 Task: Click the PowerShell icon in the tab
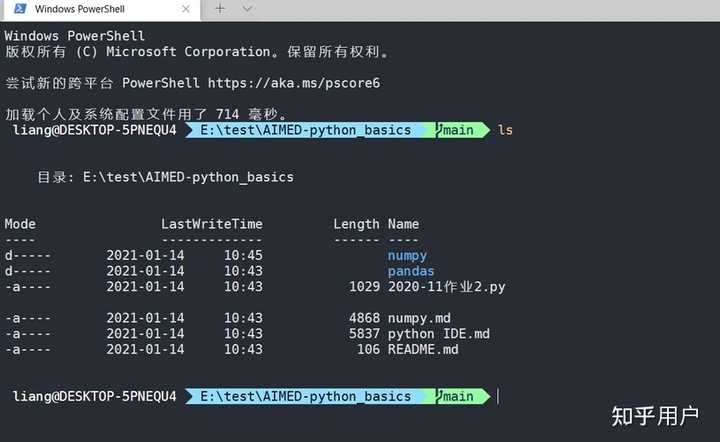[x=20, y=8]
